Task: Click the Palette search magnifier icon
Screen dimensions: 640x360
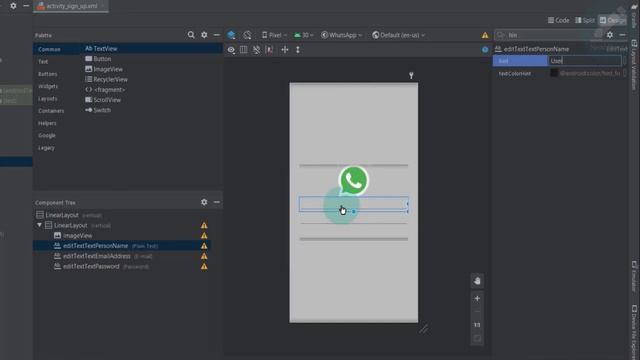Action: pyautogui.click(x=191, y=35)
